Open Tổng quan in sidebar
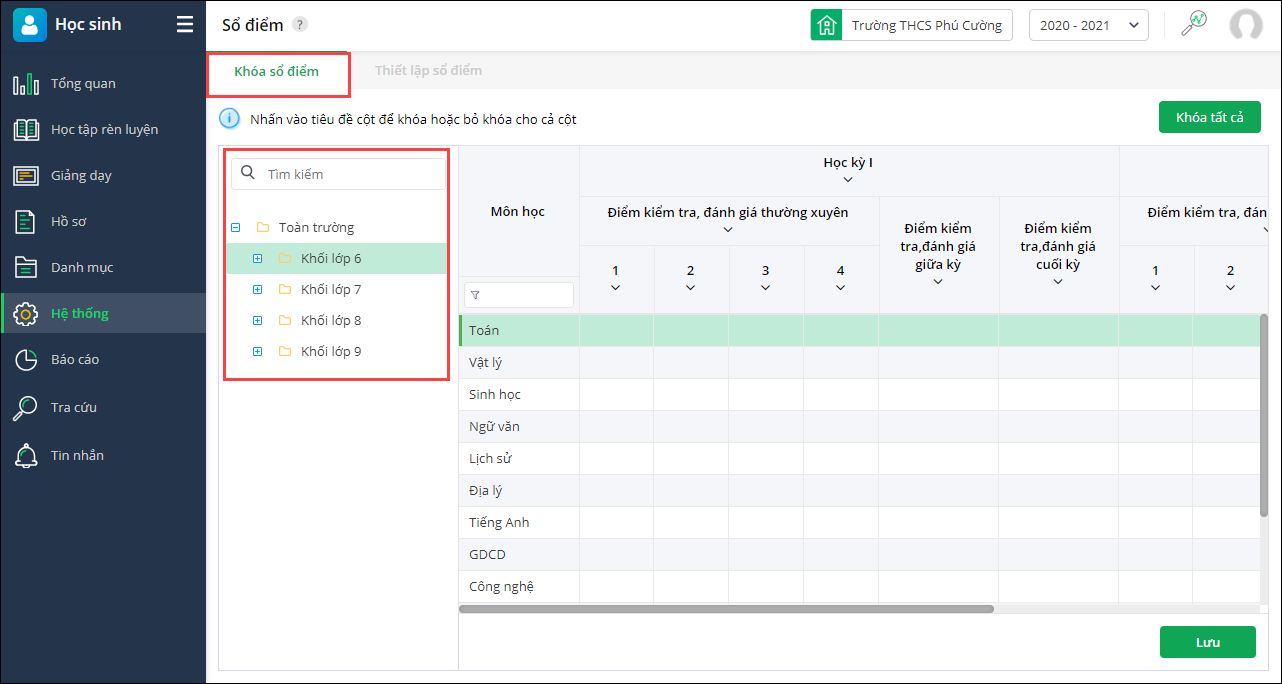The height and width of the screenshot is (684, 1282). coord(103,83)
